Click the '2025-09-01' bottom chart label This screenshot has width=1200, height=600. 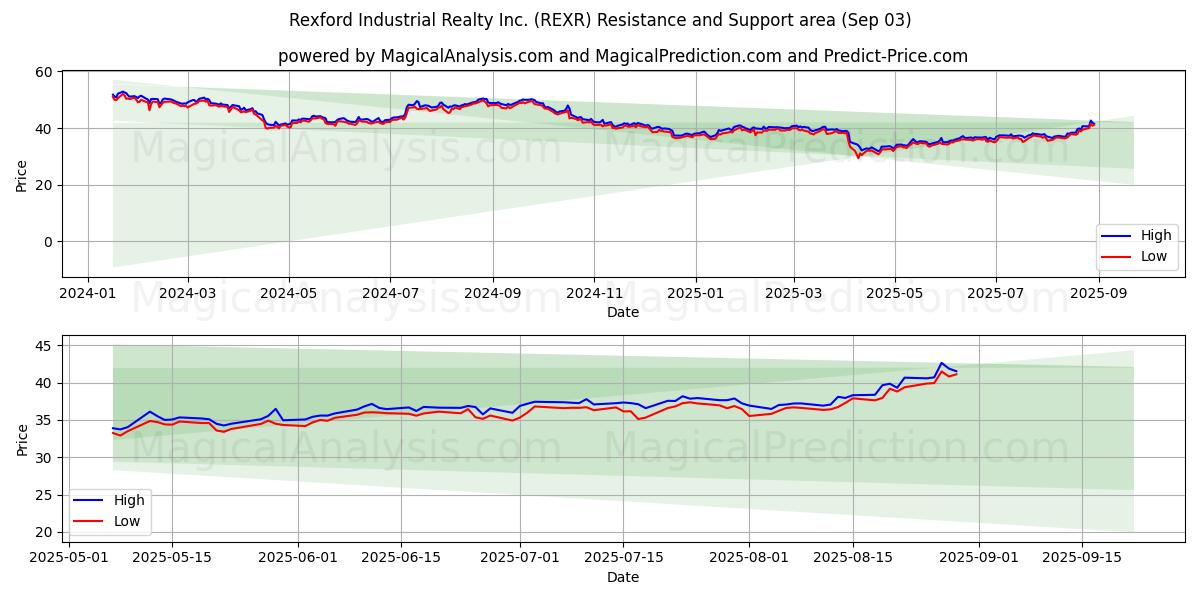(x=979, y=558)
